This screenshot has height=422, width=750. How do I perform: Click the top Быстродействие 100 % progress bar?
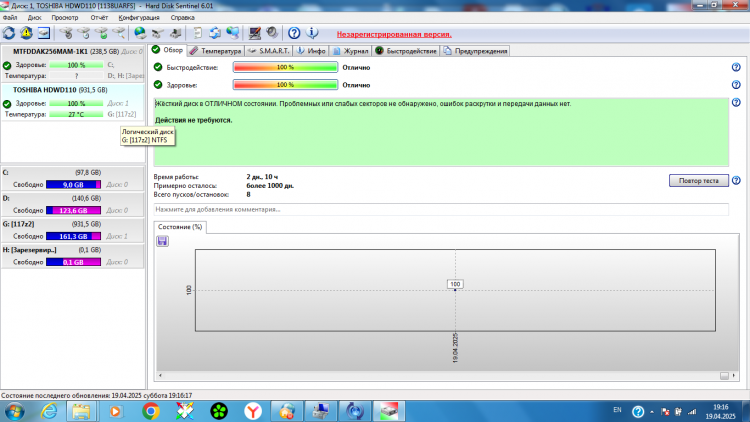coord(286,67)
